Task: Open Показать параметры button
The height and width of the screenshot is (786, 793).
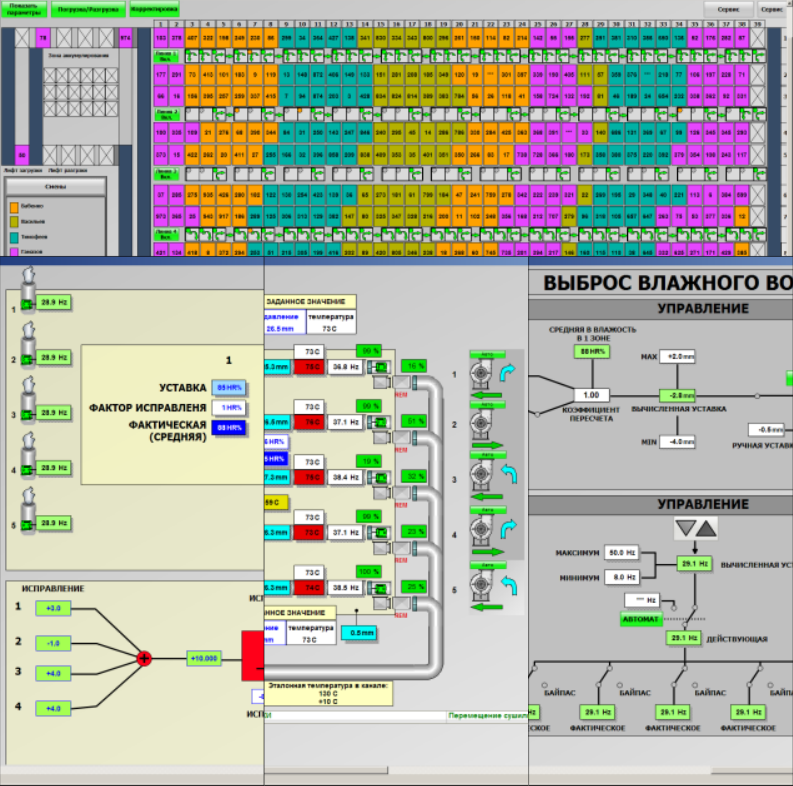Action: coord(24,9)
